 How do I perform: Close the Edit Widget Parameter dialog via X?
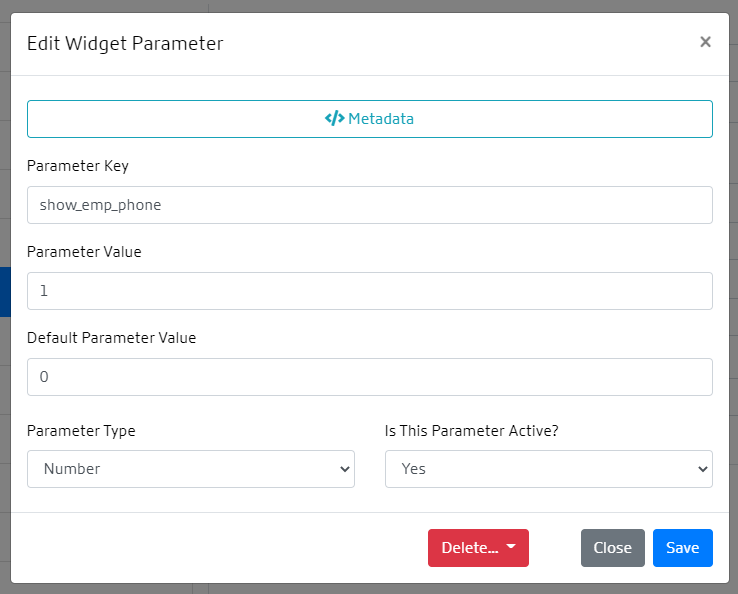click(705, 42)
